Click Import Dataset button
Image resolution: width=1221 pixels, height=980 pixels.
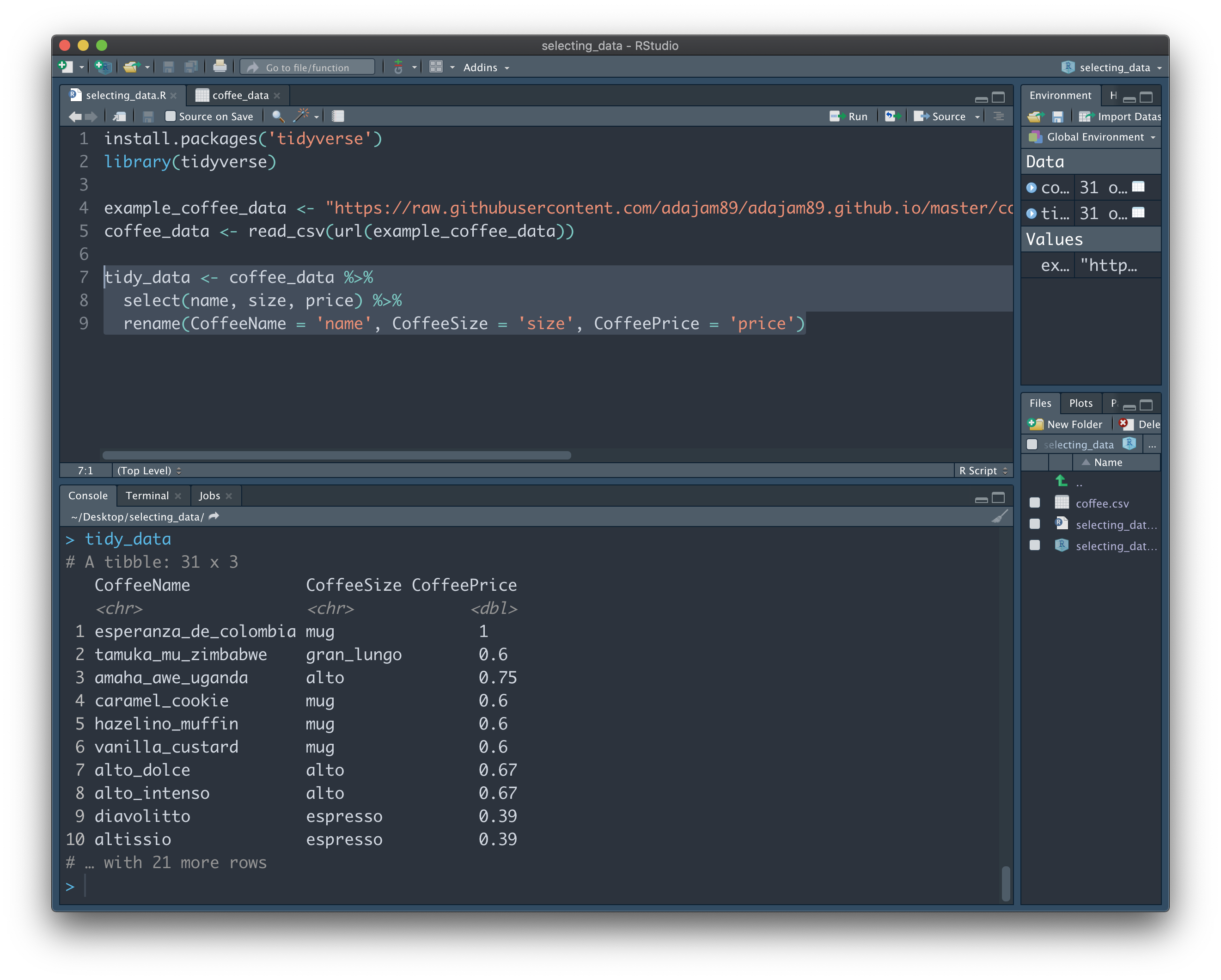[x=1119, y=116]
